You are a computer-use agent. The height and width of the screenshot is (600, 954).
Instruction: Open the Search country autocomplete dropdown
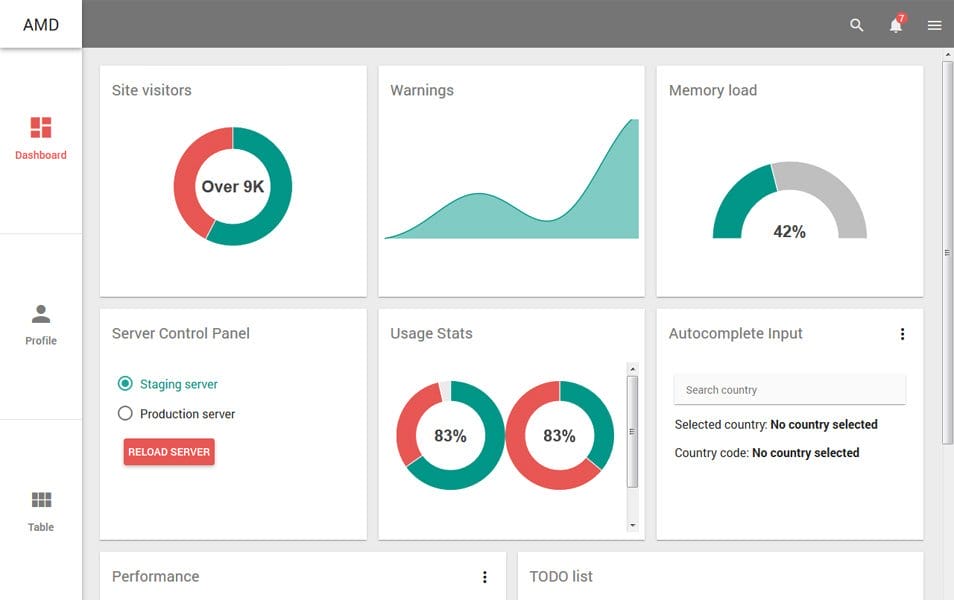(789, 389)
